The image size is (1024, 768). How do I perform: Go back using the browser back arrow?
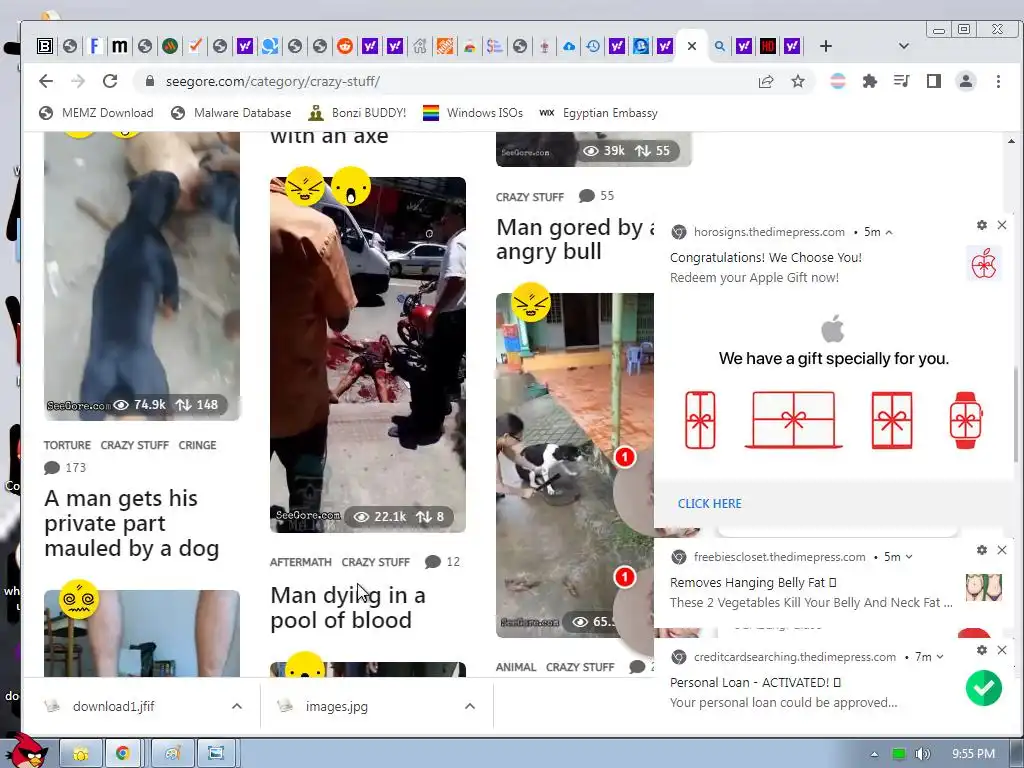click(x=46, y=81)
